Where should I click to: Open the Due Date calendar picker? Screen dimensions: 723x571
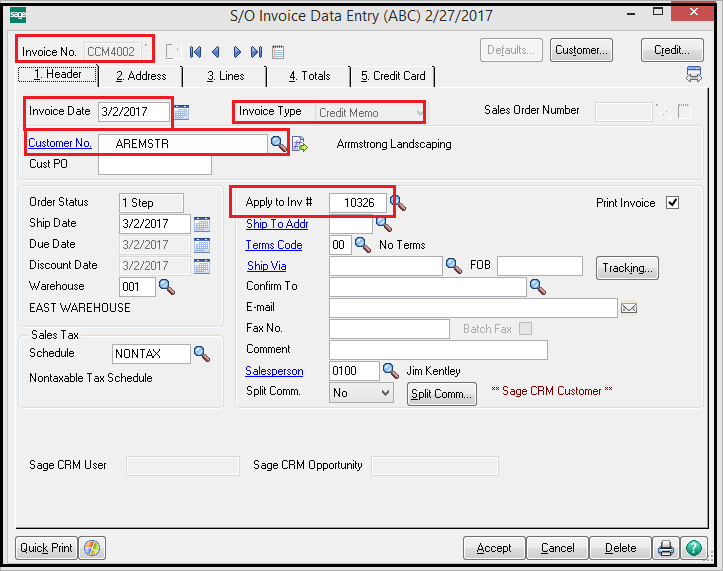[202, 245]
